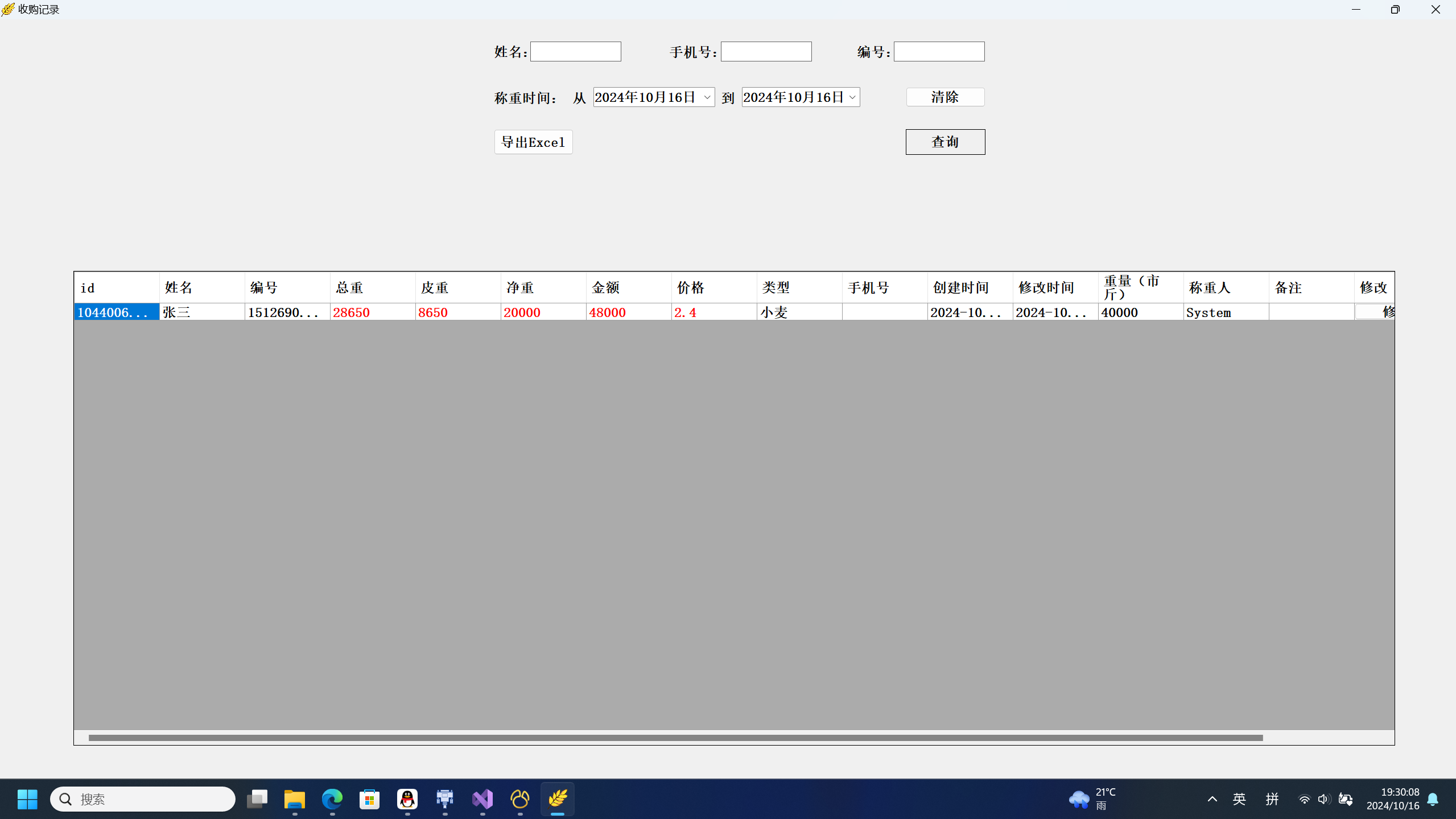Screen dimensions: 1456x819
Task: Open the Windows Start menu
Action: 27,799
